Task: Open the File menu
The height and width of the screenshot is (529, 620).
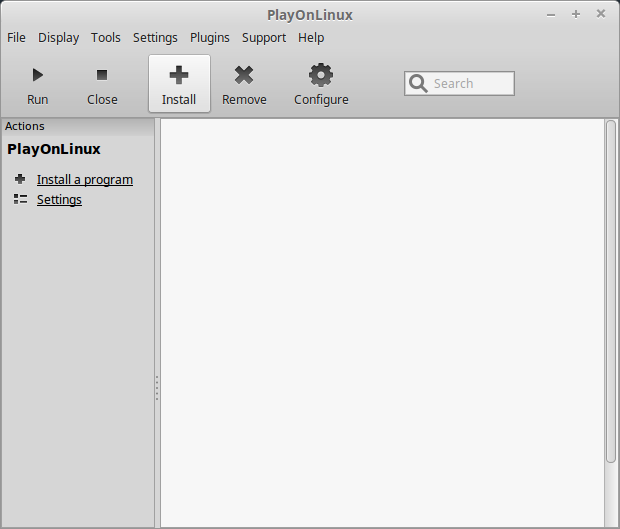Action: [16, 38]
